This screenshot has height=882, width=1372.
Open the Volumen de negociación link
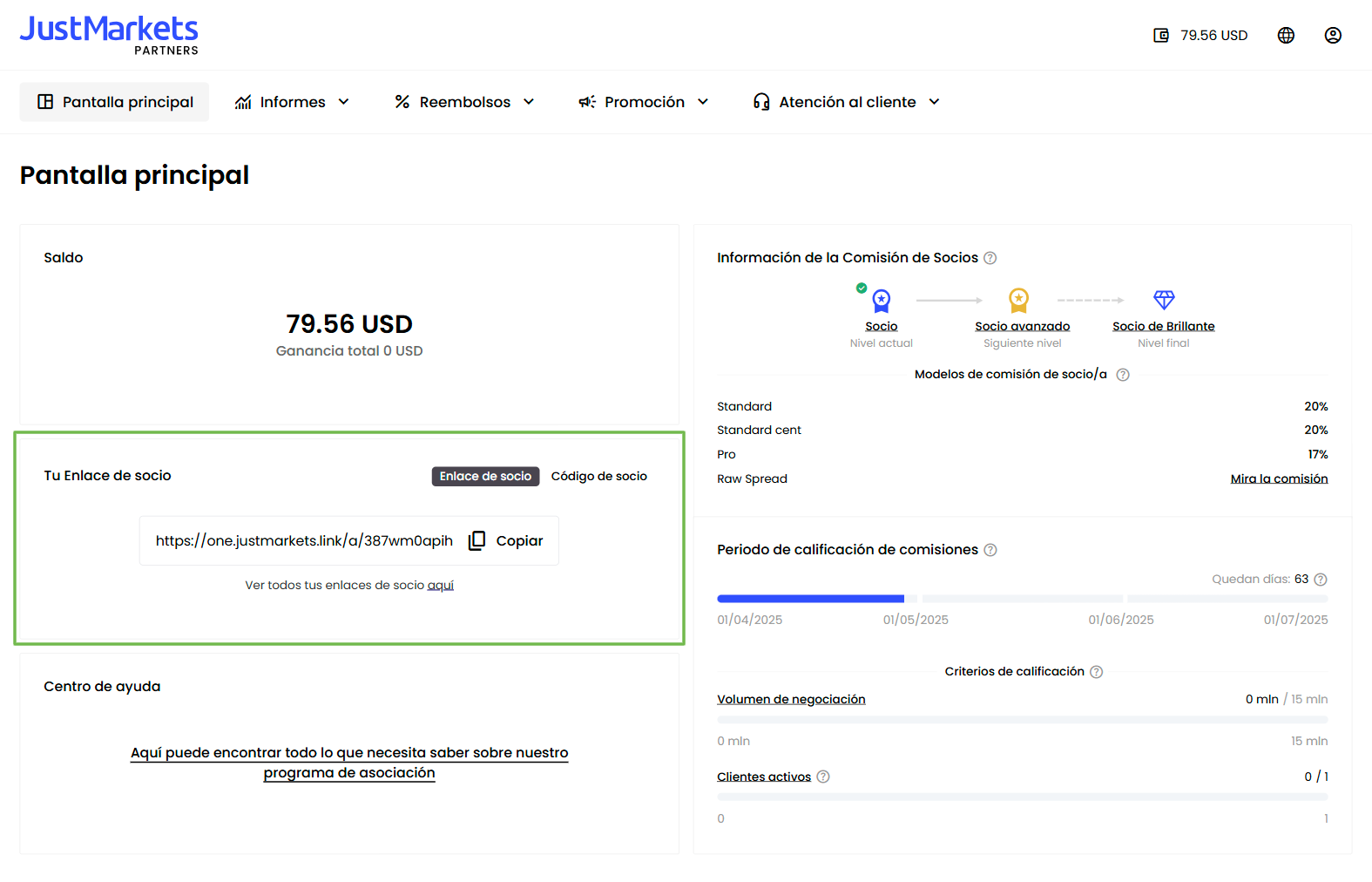tap(791, 699)
